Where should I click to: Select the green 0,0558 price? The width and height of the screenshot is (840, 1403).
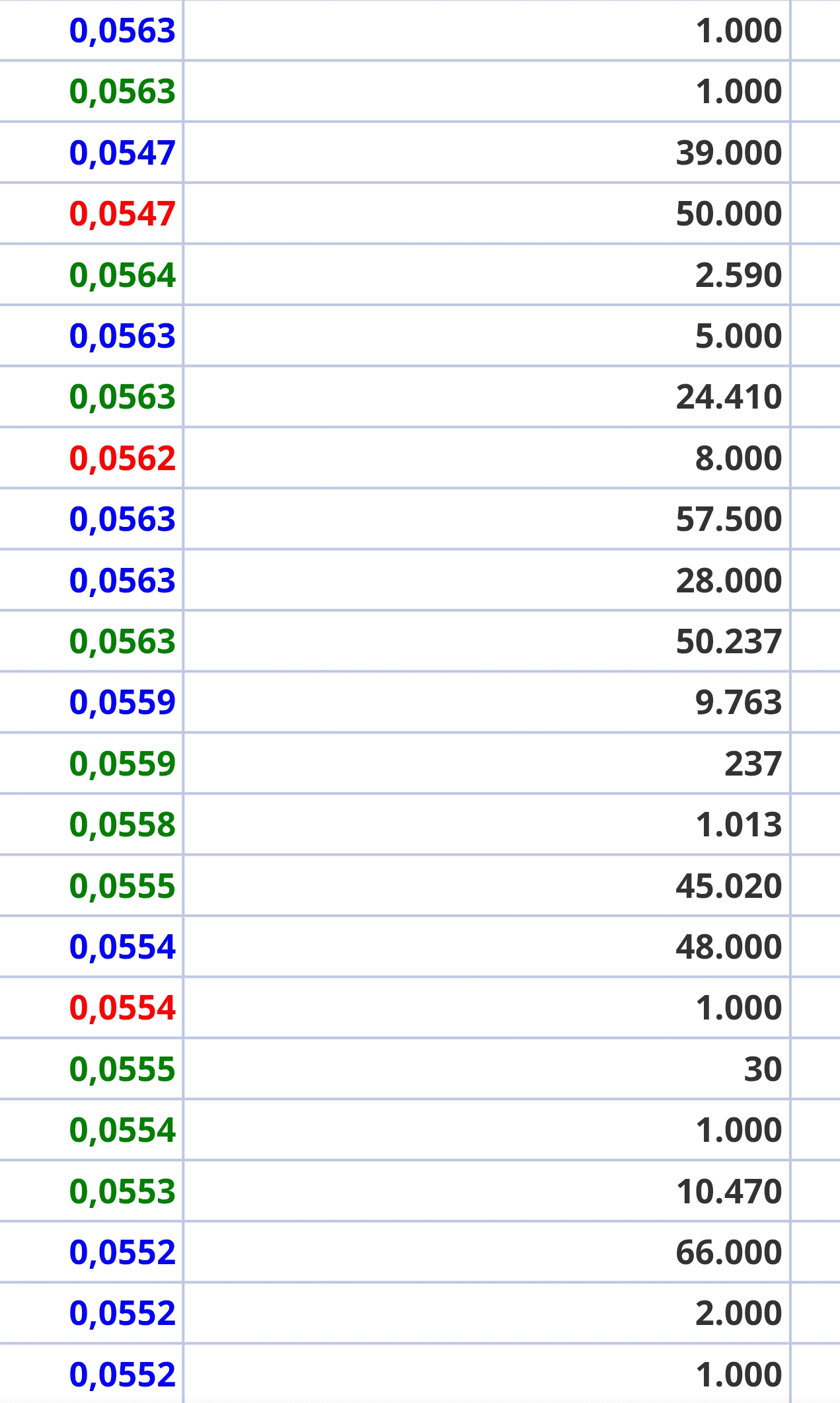click(x=122, y=824)
